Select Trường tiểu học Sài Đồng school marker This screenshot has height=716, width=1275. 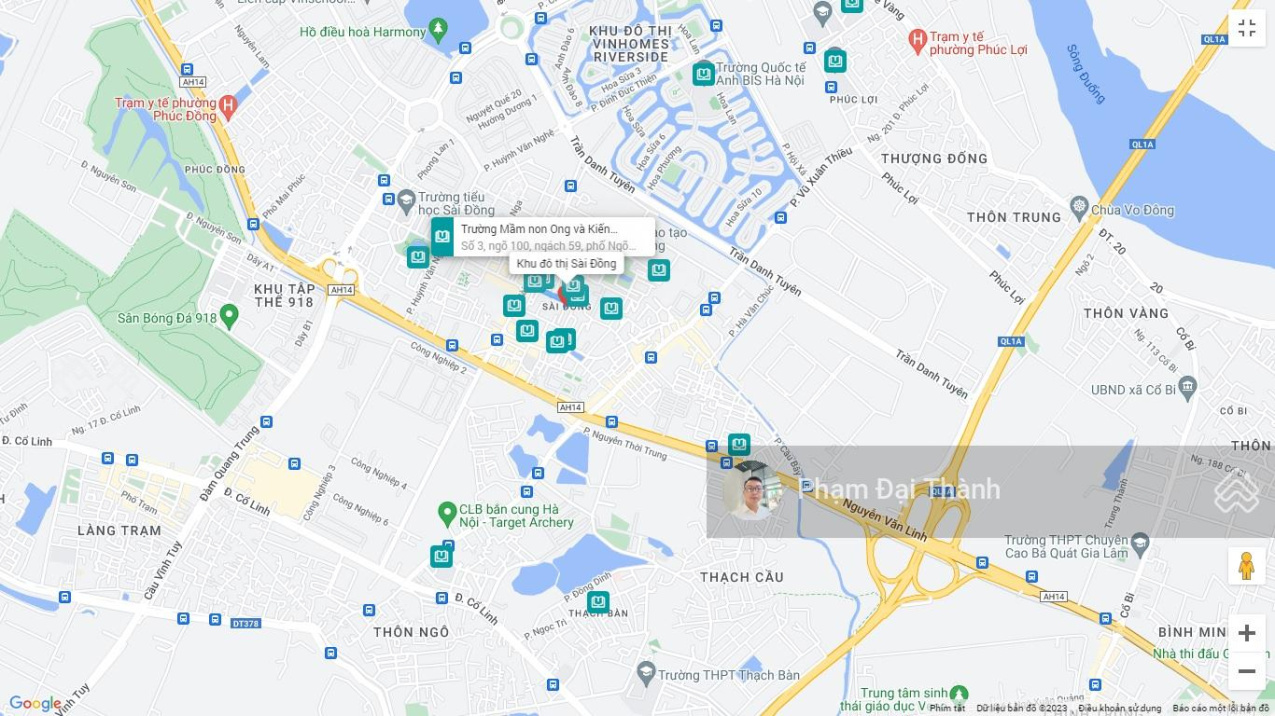pos(405,202)
